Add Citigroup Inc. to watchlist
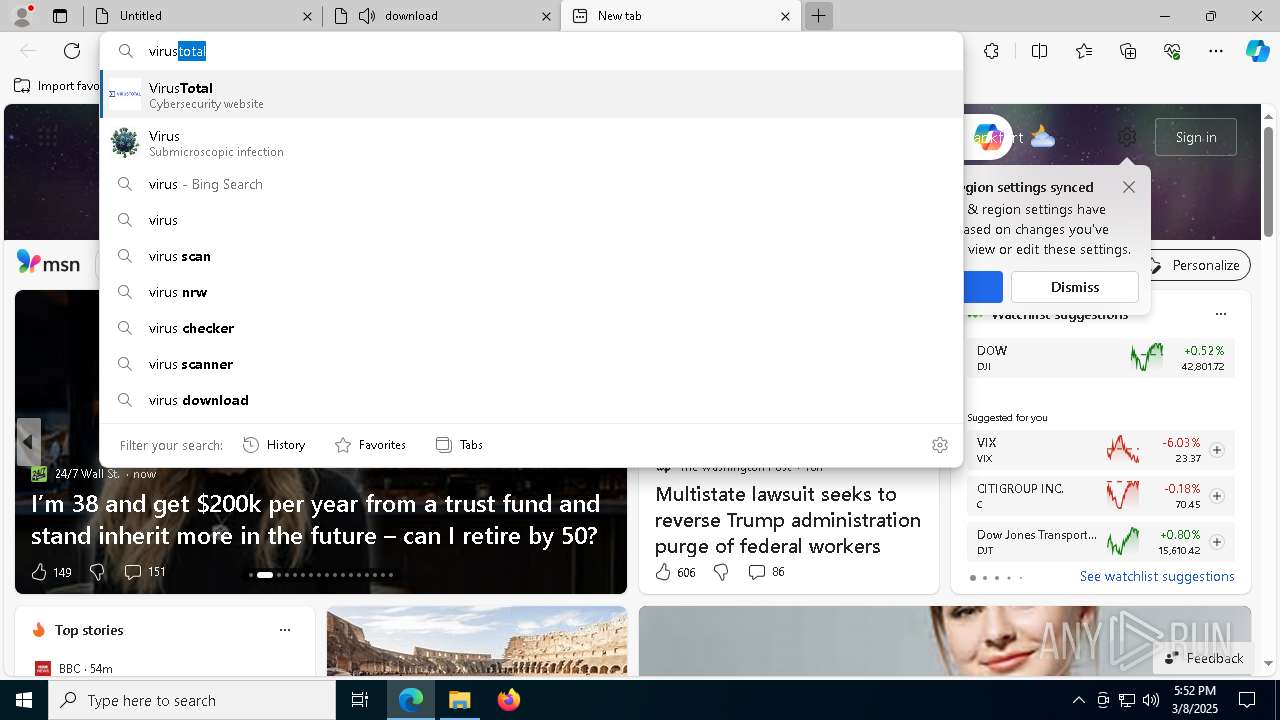The image size is (1280, 720). [1217, 496]
